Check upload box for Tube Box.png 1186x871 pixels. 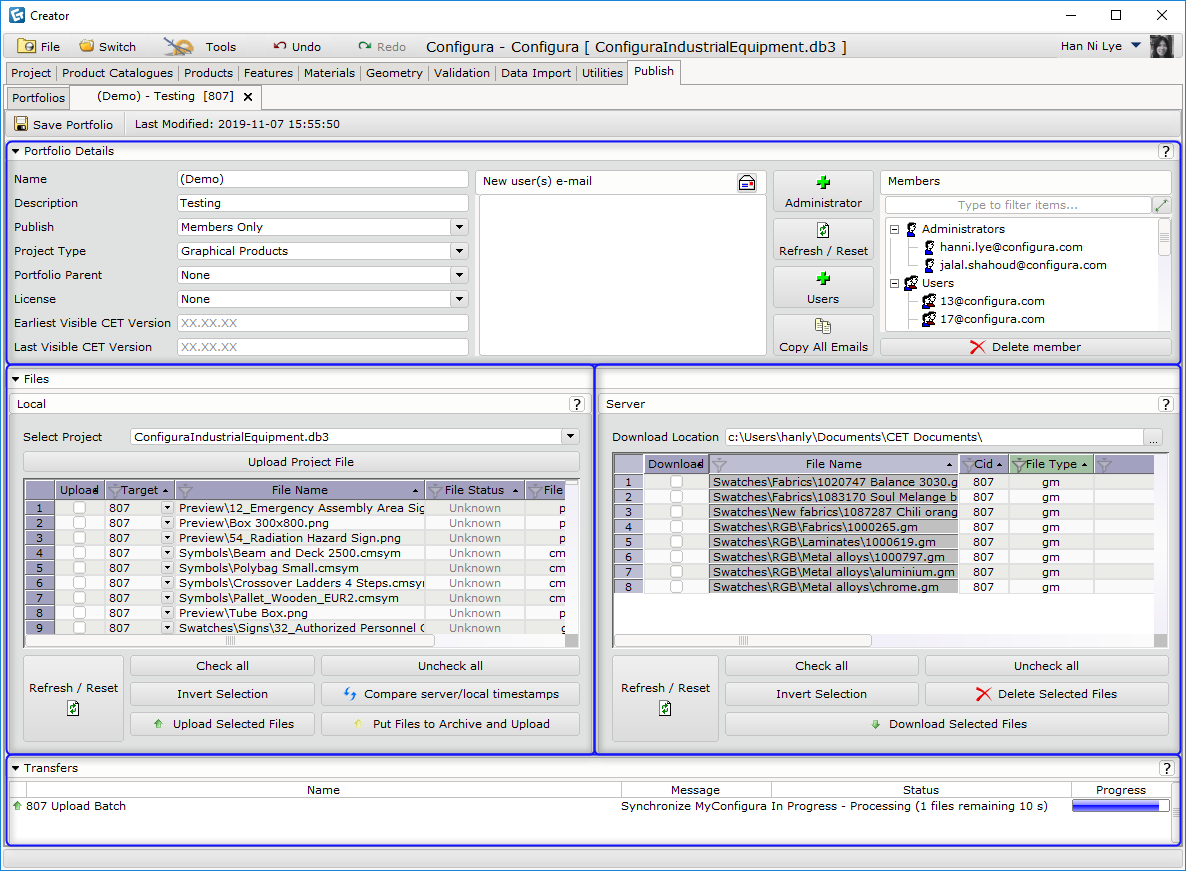point(79,613)
